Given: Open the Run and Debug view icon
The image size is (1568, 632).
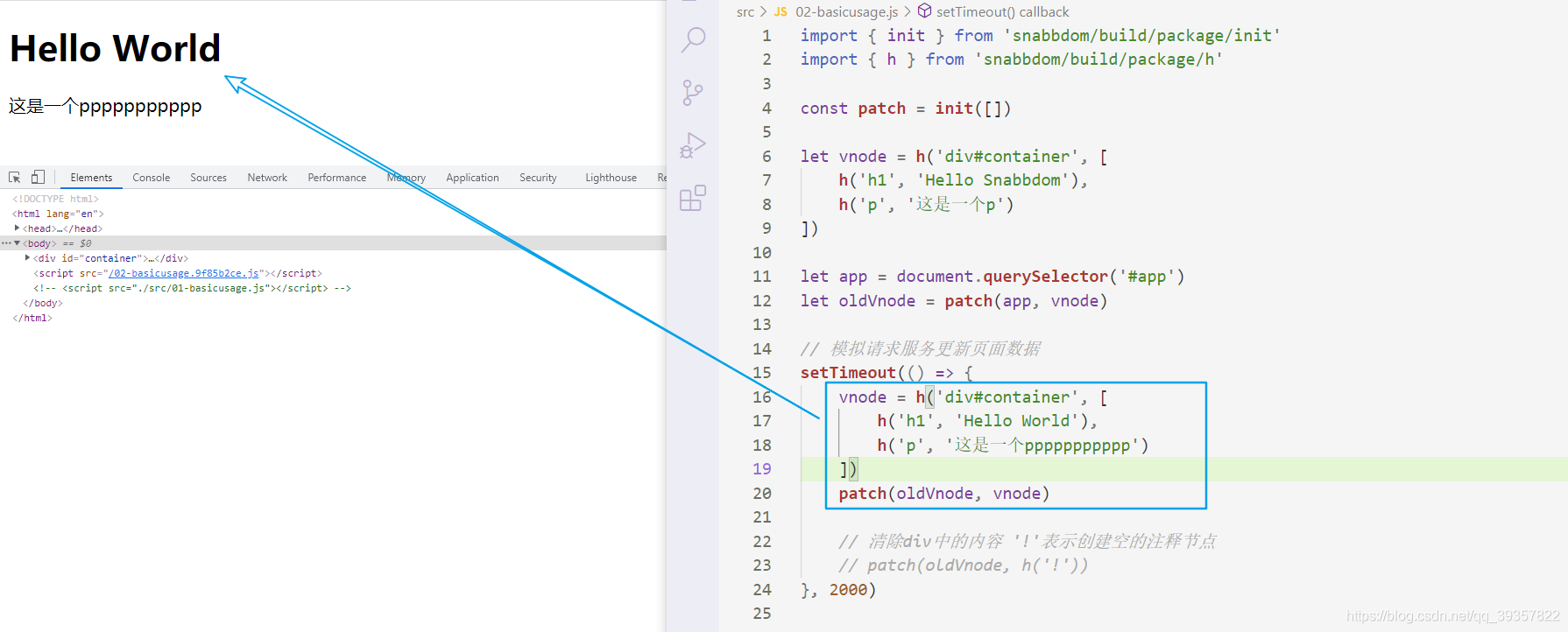Looking at the screenshot, I should pos(693,145).
